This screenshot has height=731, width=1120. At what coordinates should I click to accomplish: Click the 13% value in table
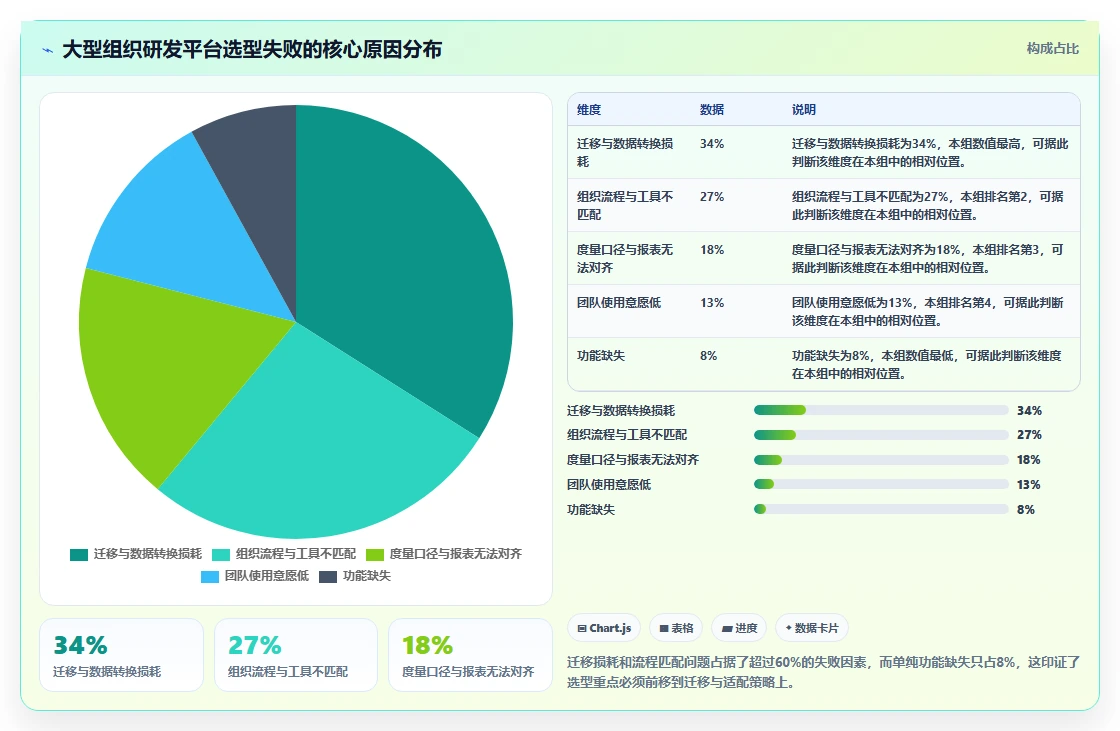click(x=711, y=303)
